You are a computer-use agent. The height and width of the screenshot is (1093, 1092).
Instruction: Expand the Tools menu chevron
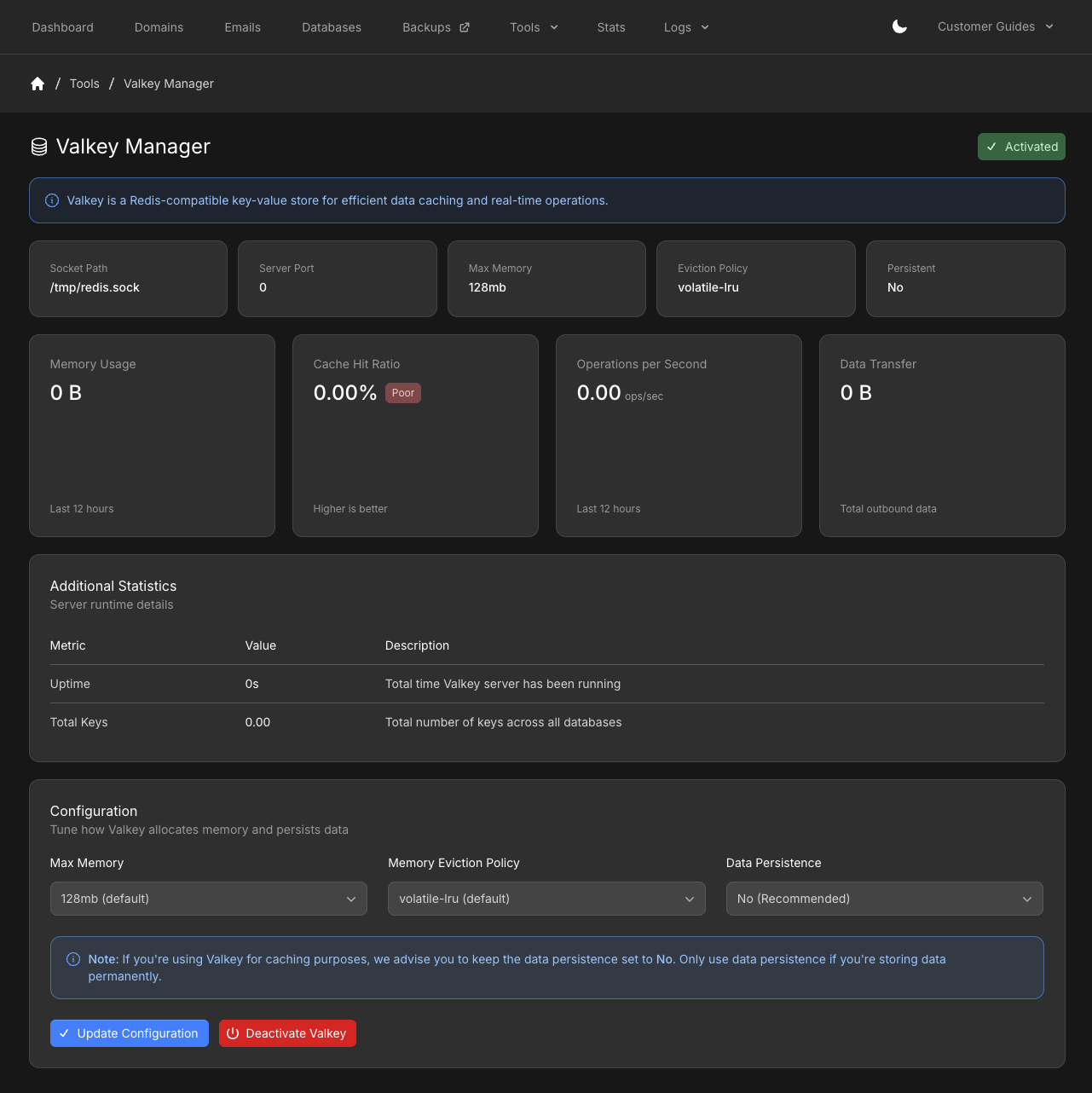[554, 27]
